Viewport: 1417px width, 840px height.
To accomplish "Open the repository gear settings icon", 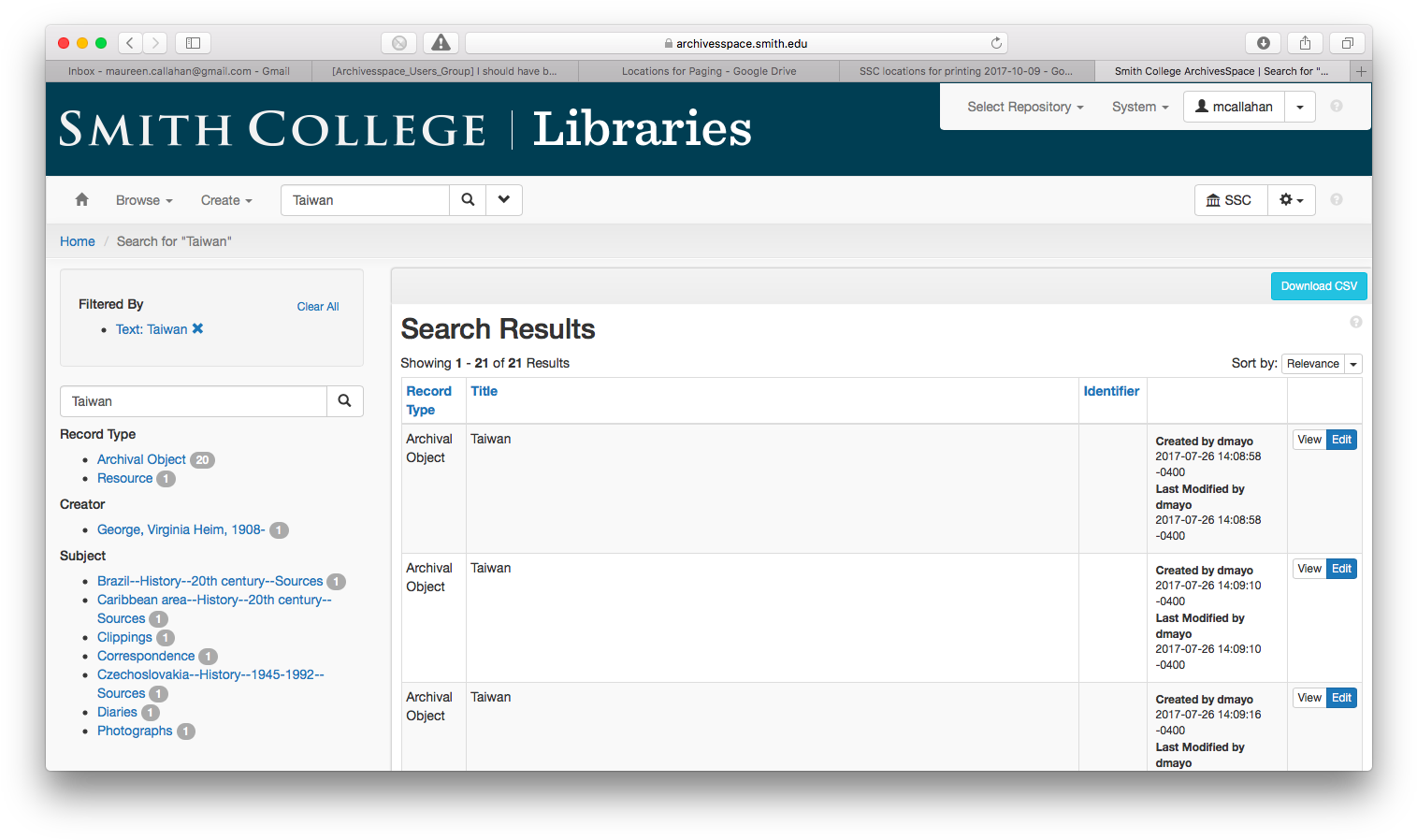I will coord(1291,200).
